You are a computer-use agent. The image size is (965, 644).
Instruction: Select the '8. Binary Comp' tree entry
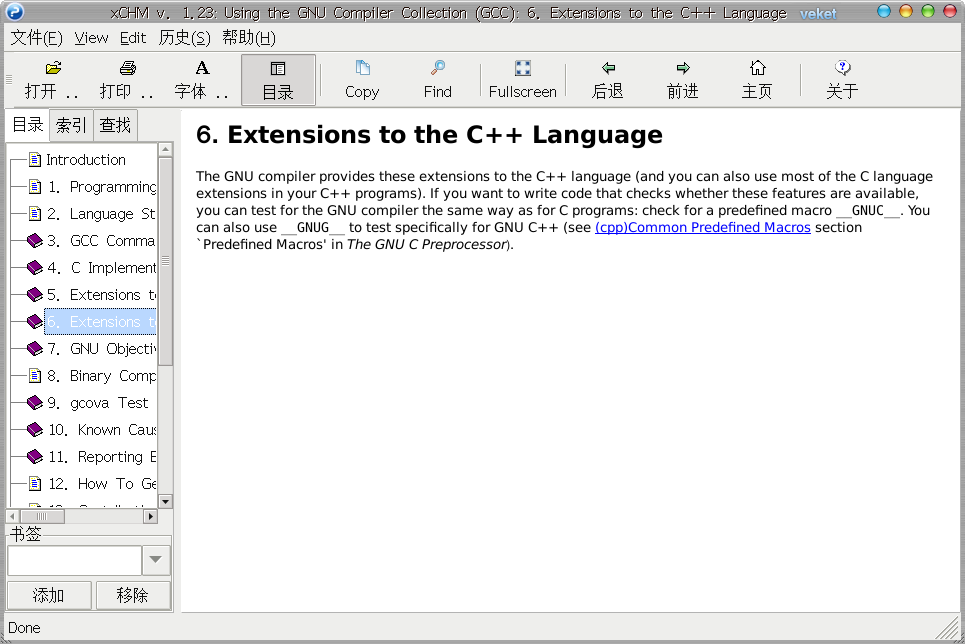[x=102, y=376]
